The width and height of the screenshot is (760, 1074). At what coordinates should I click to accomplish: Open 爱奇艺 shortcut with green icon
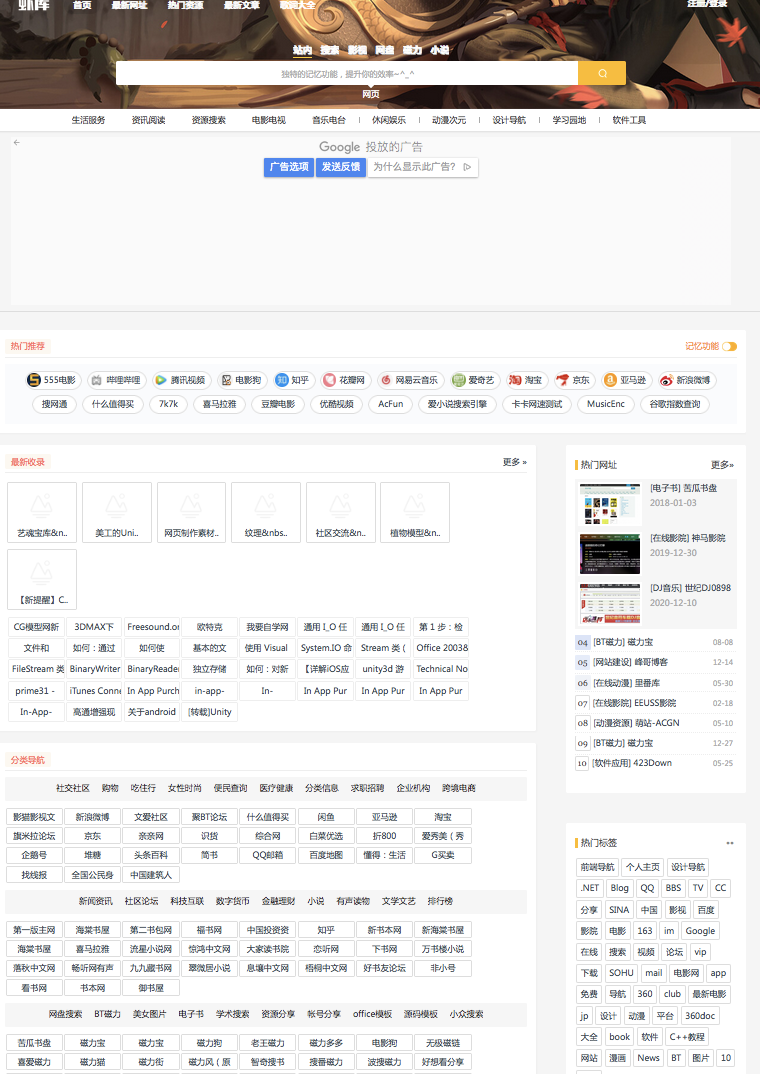tap(474, 380)
